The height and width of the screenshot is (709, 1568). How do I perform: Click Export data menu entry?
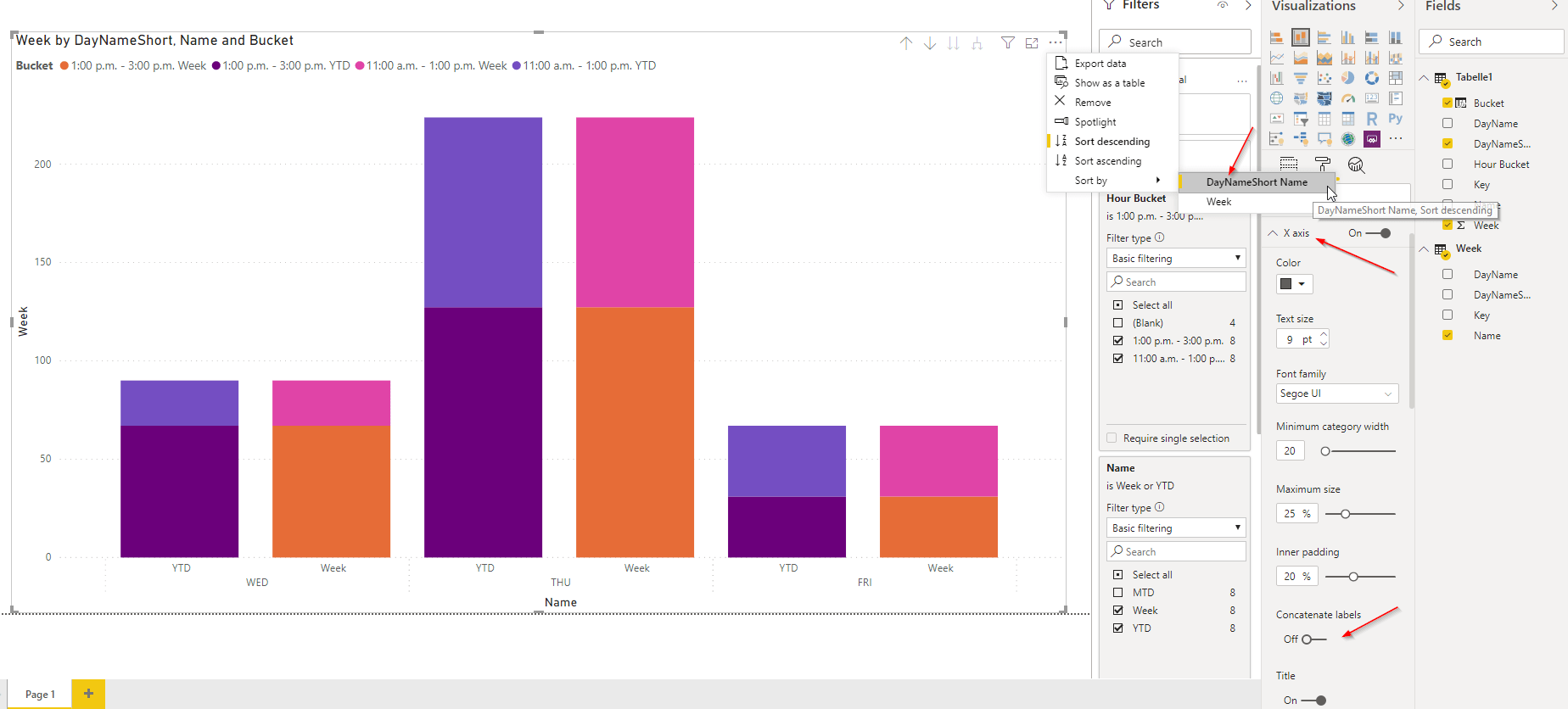(x=1100, y=64)
